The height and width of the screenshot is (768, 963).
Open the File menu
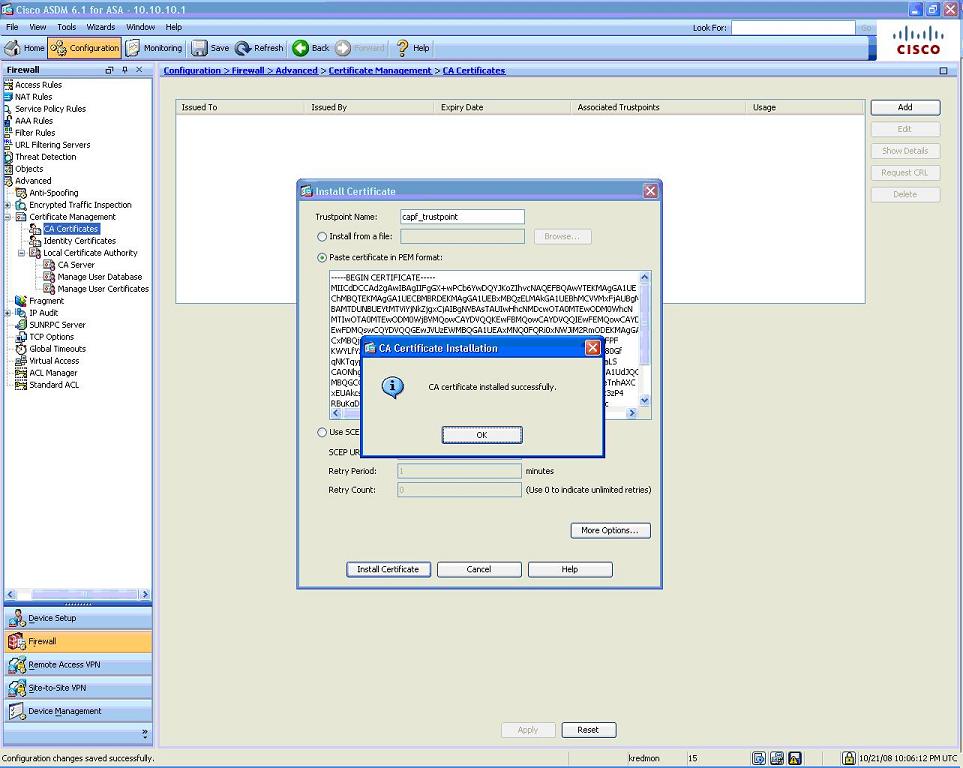pos(12,27)
